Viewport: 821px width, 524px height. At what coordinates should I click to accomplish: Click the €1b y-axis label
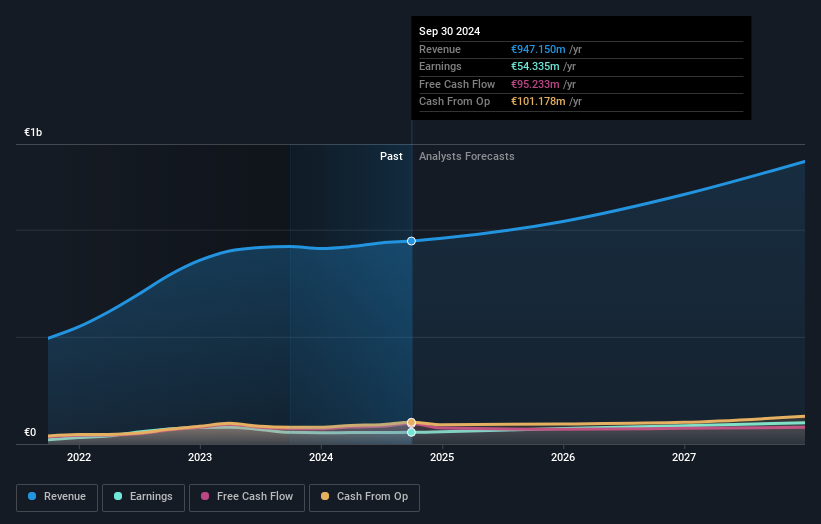(33, 132)
